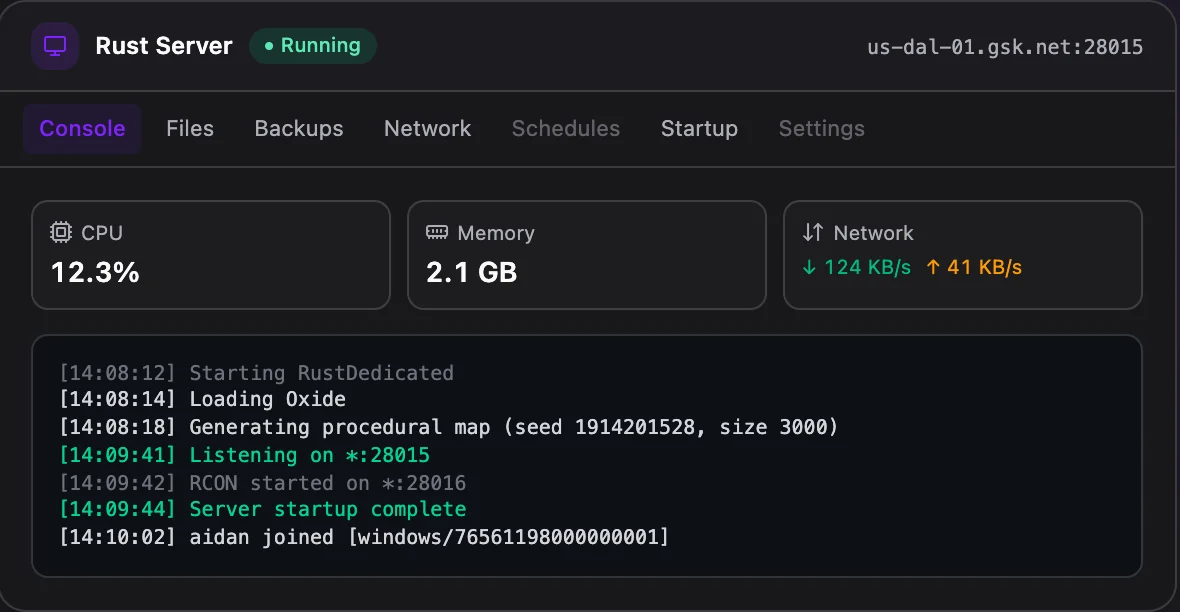The height and width of the screenshot is (612, 1180).
Task: Click the green Running status dot
Action: pos(269,46)
